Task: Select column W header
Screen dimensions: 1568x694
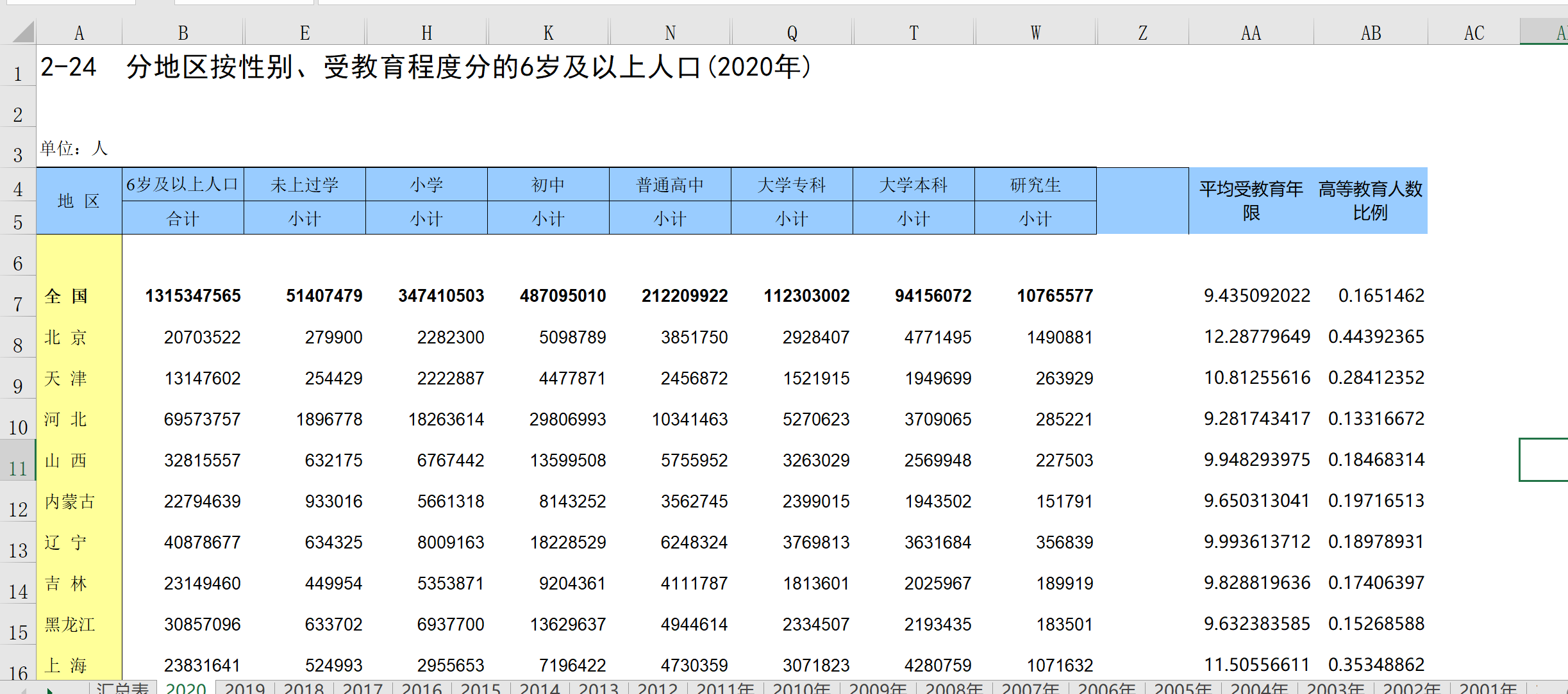Action: coord(1035,33)
